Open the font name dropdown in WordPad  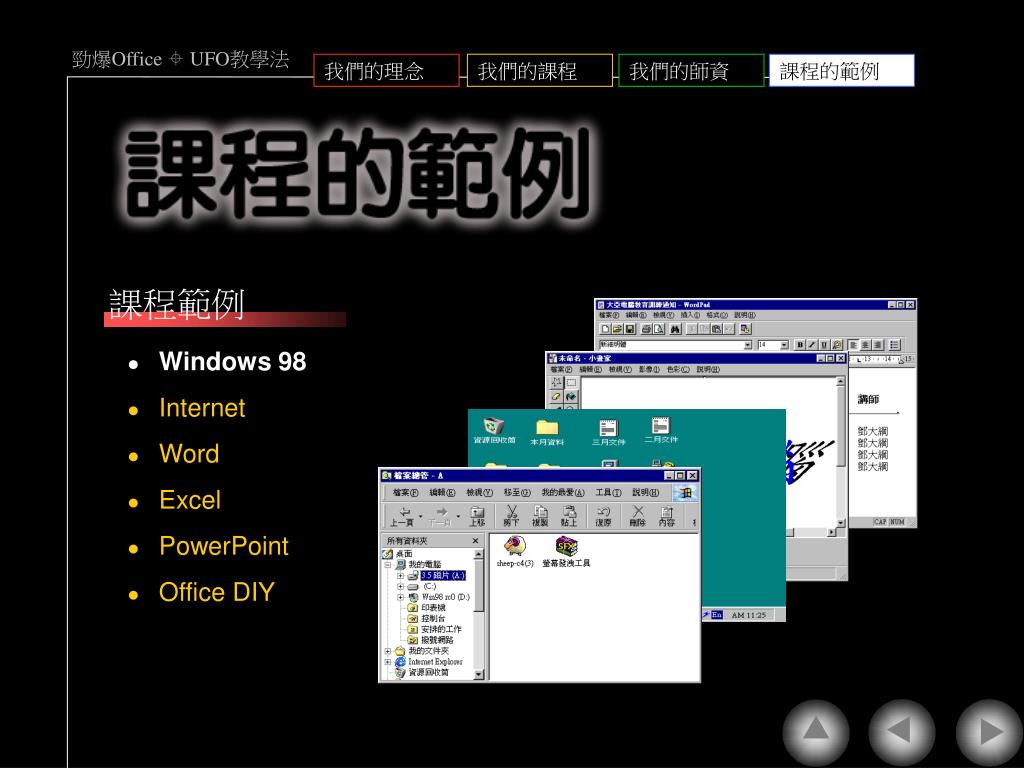(748, 345)
